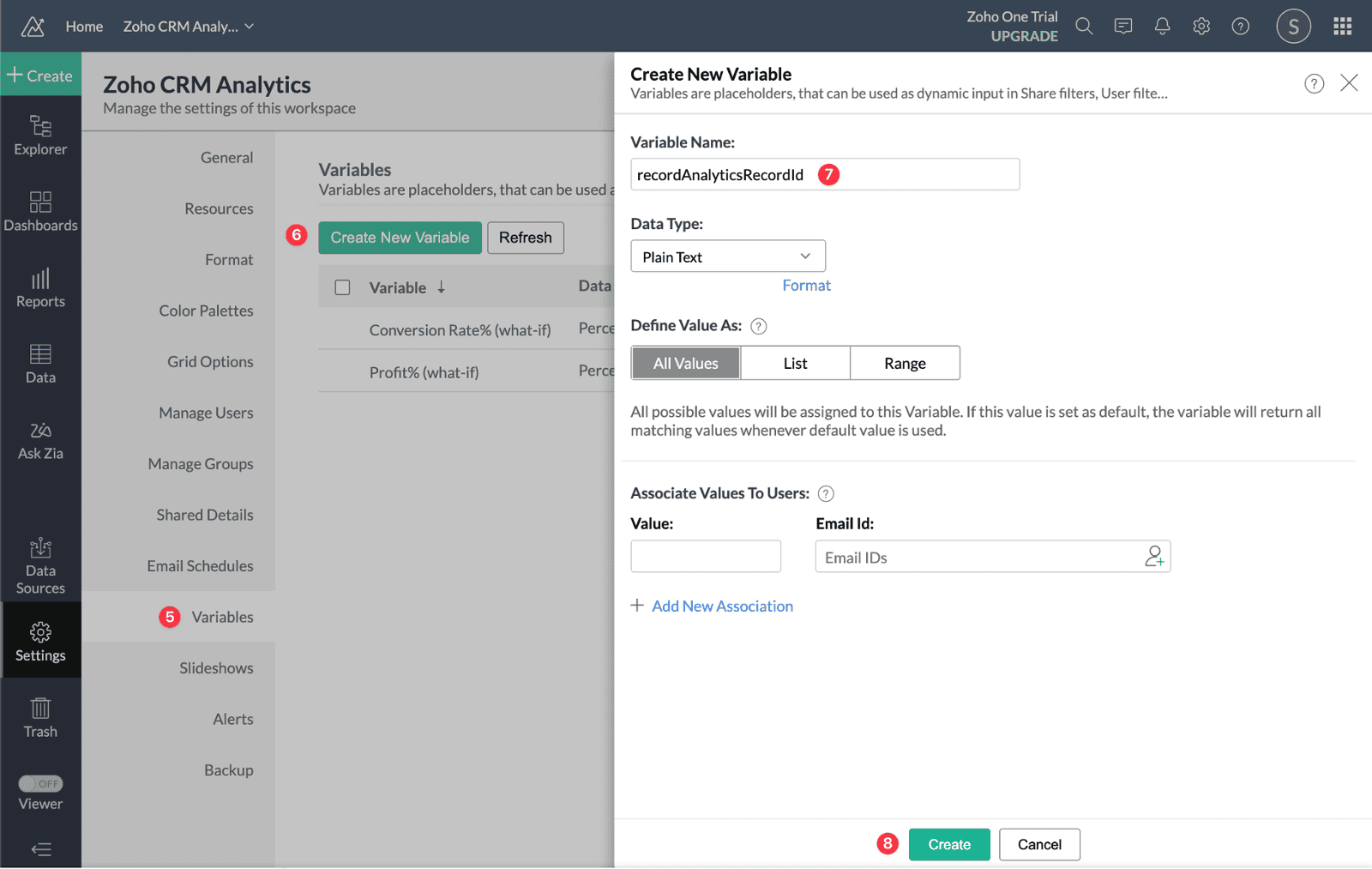The width and height of the screenshot is (1372, 869).
Task: Select Conversion Rate% (what-if) row
Action: (x=466, y=329)
